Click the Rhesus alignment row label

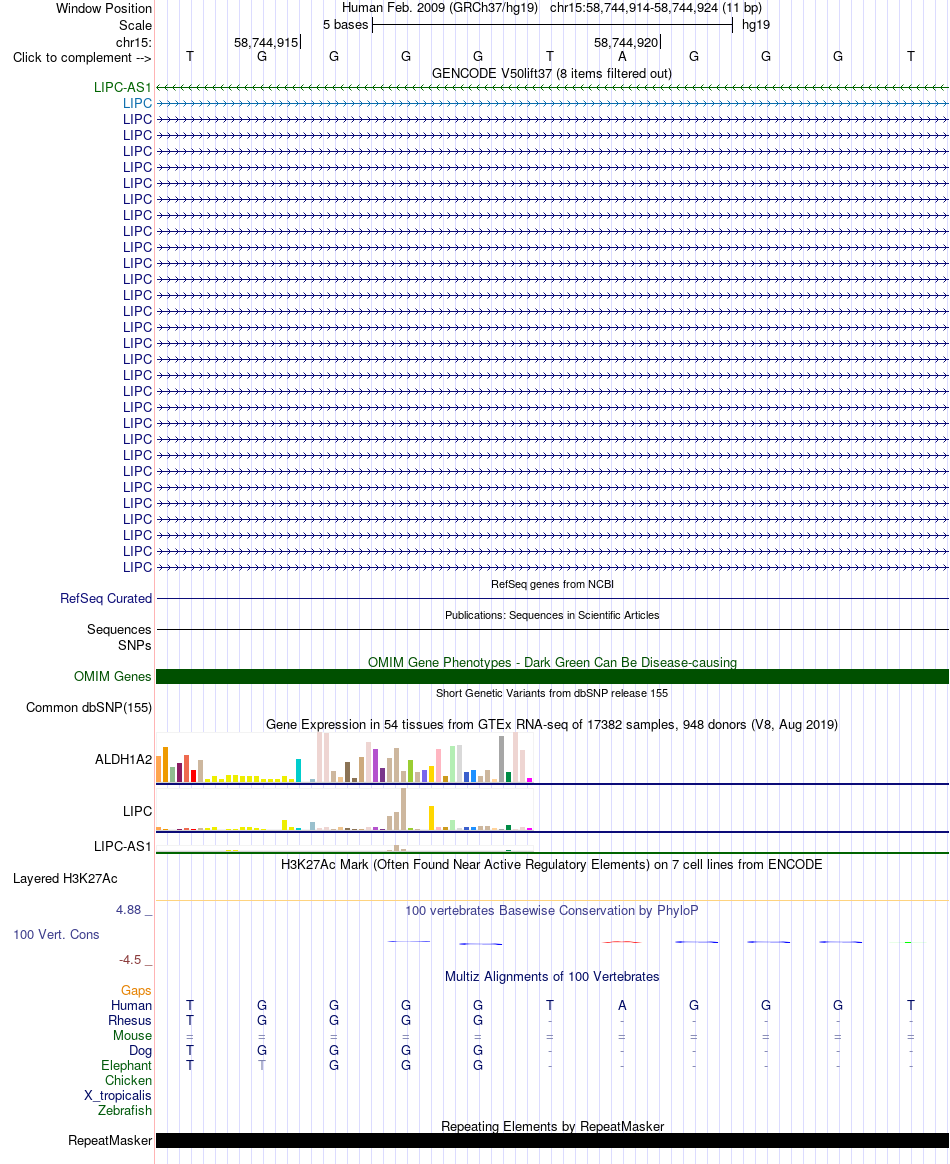[x=130, y=1021]
